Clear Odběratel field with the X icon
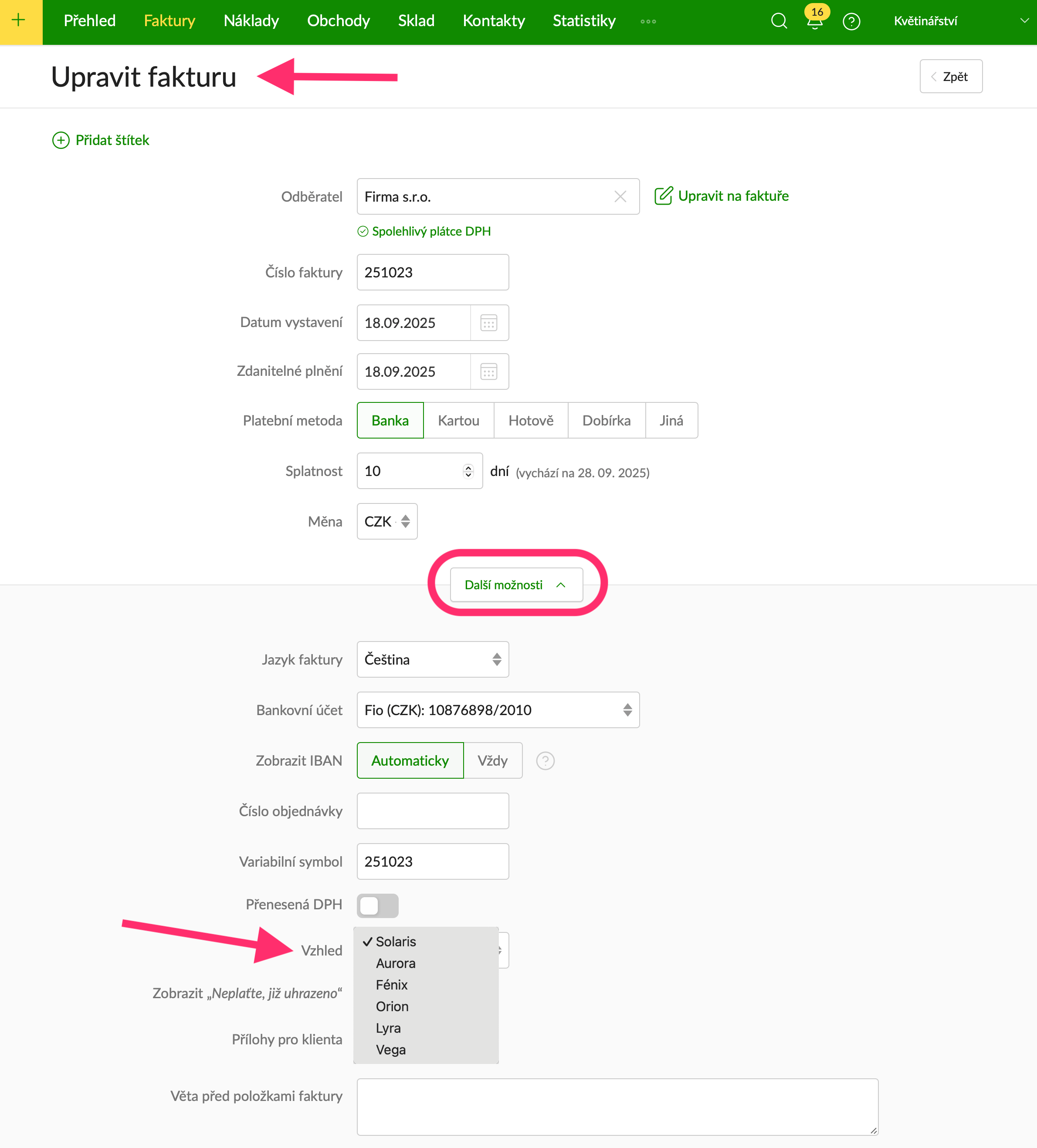1037x1148 pixels. [620, 197]
